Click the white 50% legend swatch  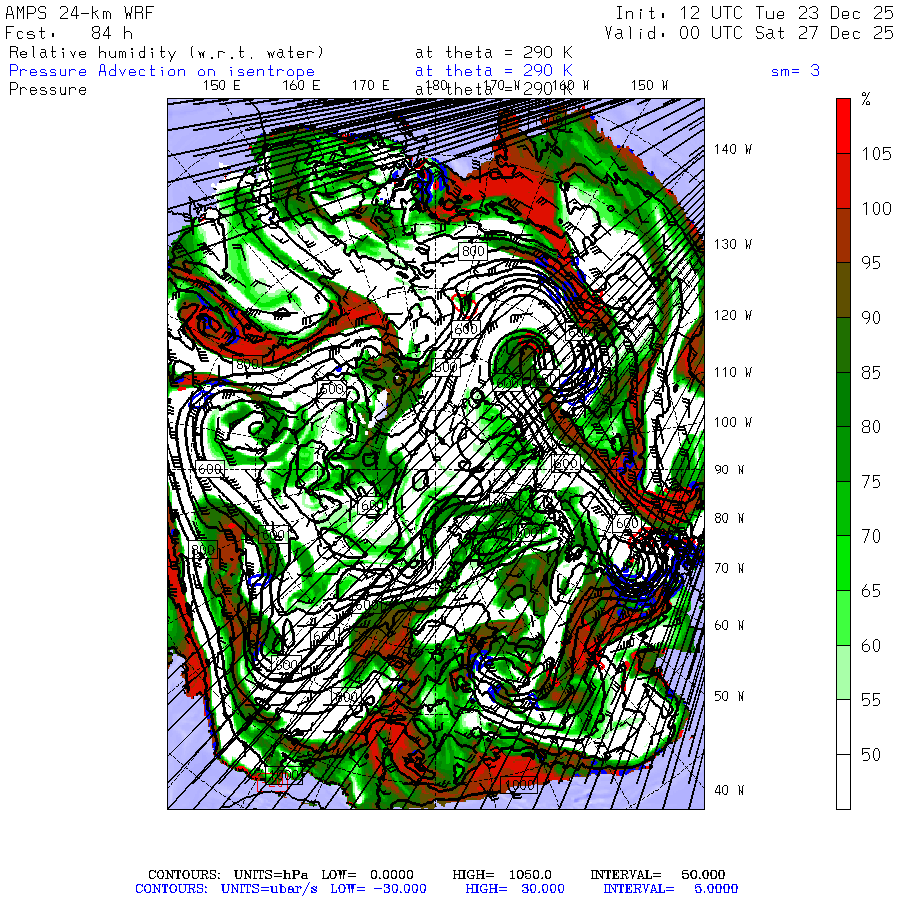(843, 727)
